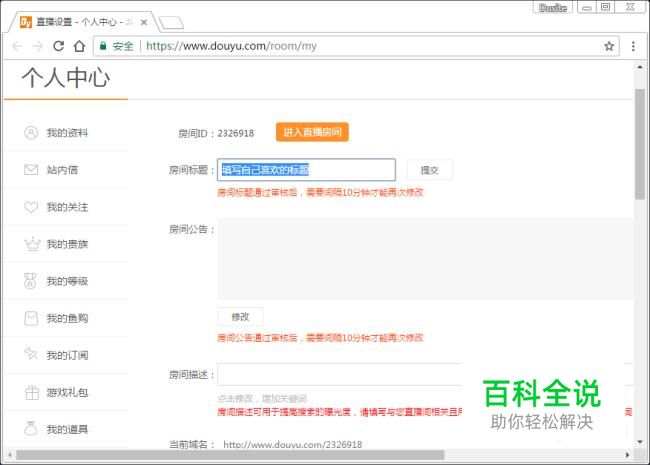Click the 个人中心 page heading

pyautogui.click(x=66, y=78)
